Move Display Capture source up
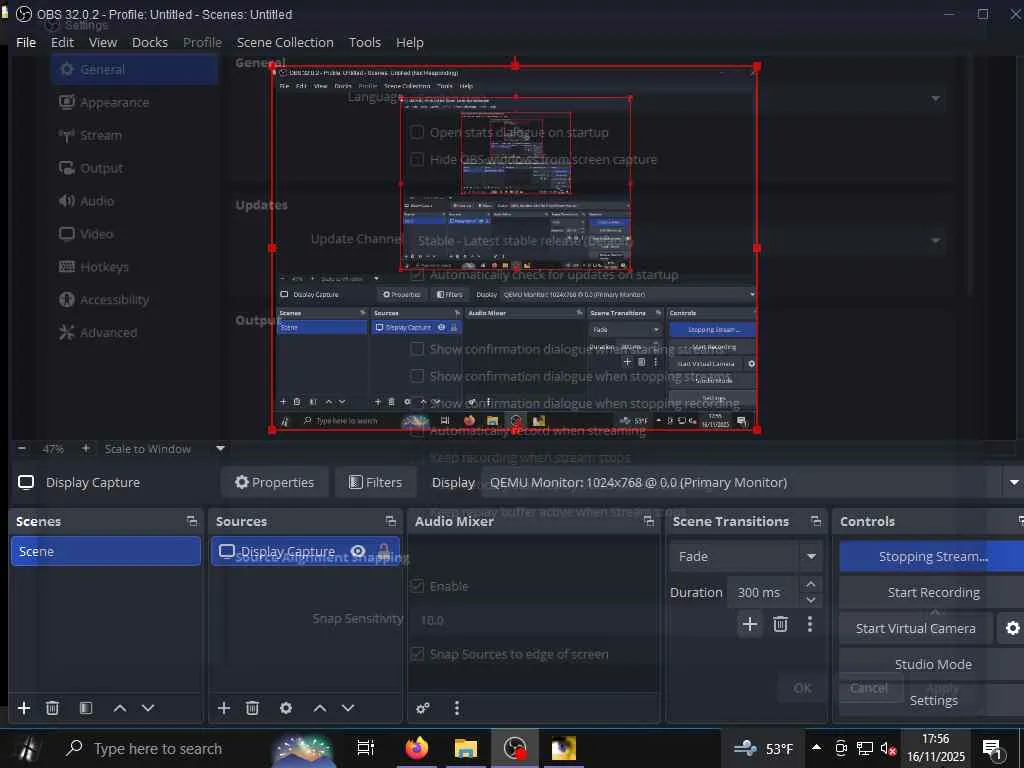The image size is (1024, 768). pyautogui.click(x=320, y=708)
